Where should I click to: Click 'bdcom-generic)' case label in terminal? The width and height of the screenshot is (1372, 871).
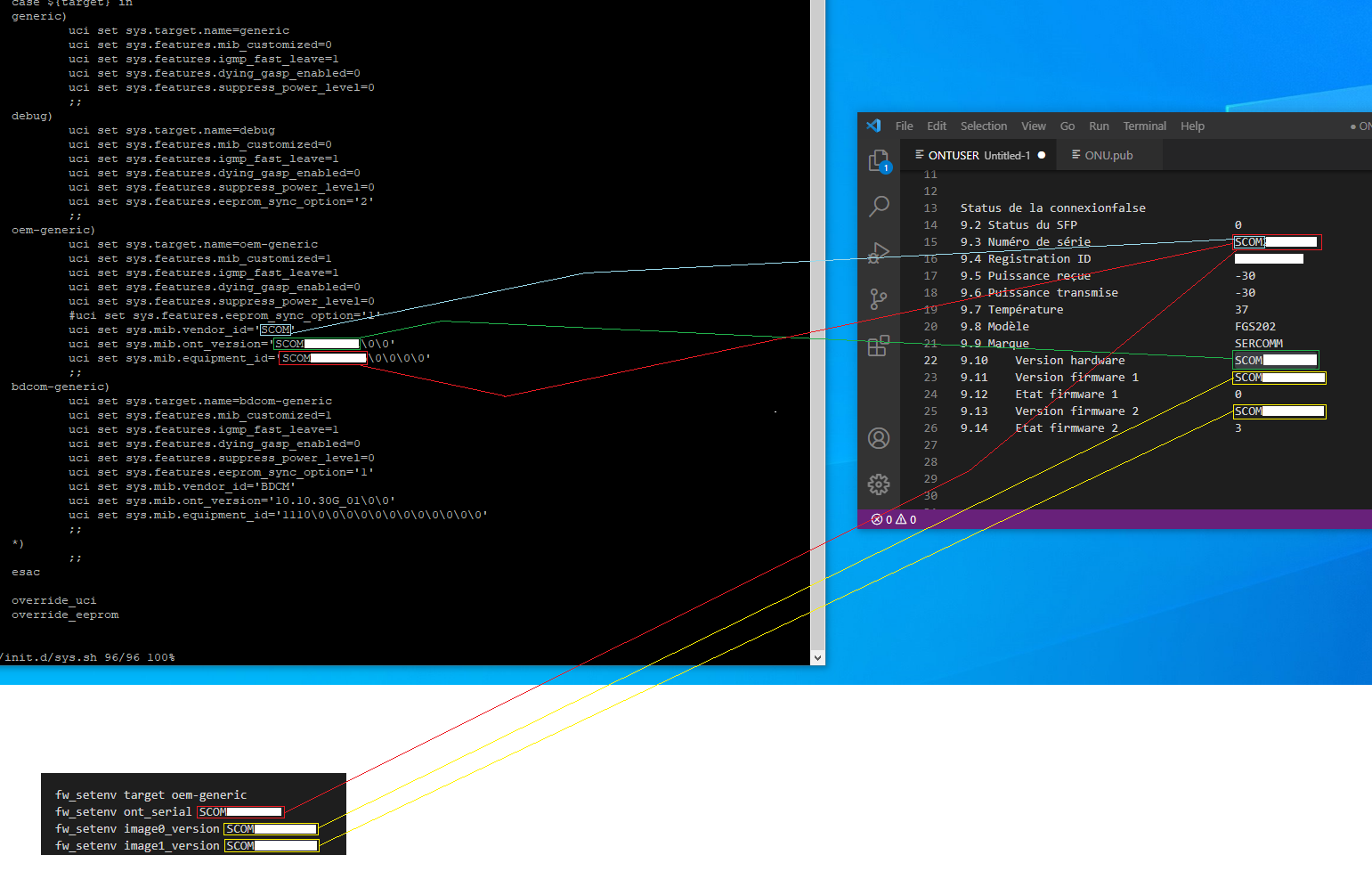61,387
